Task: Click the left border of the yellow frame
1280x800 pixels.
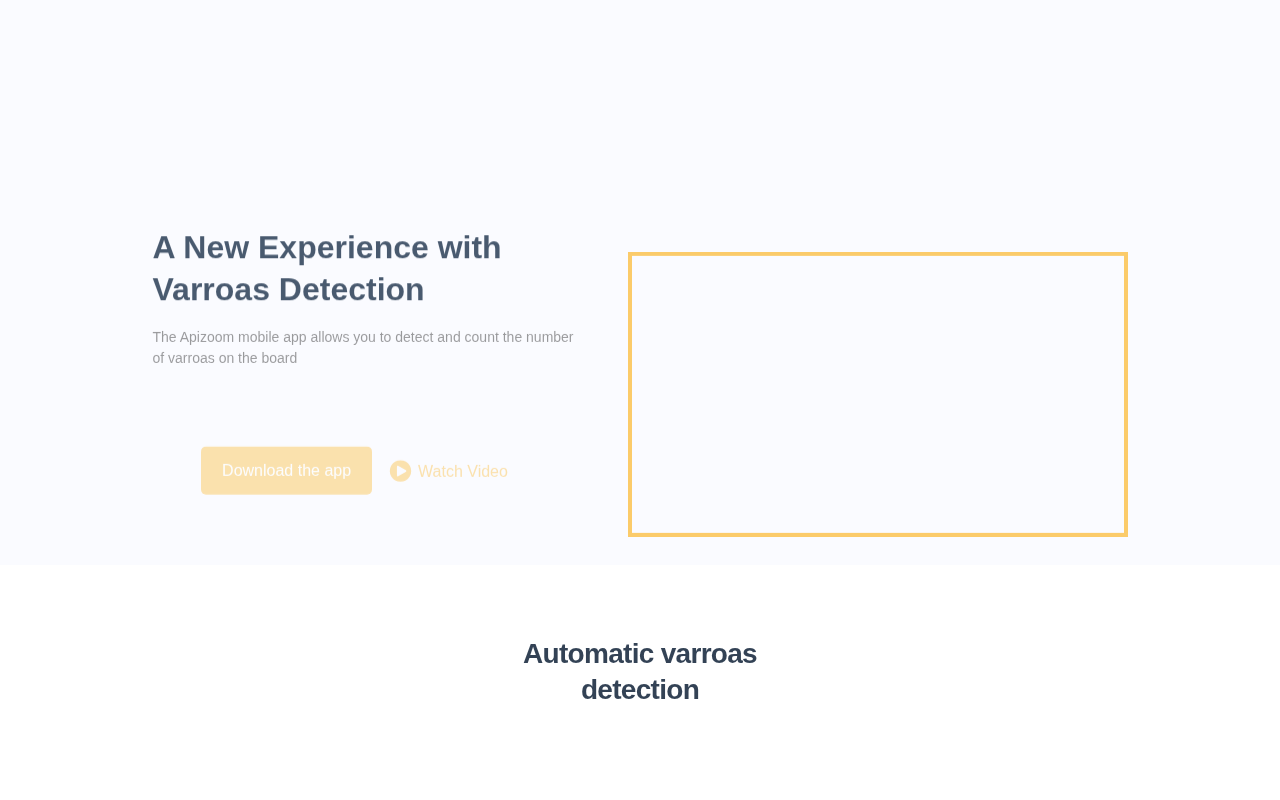Action: pos(630,395)
